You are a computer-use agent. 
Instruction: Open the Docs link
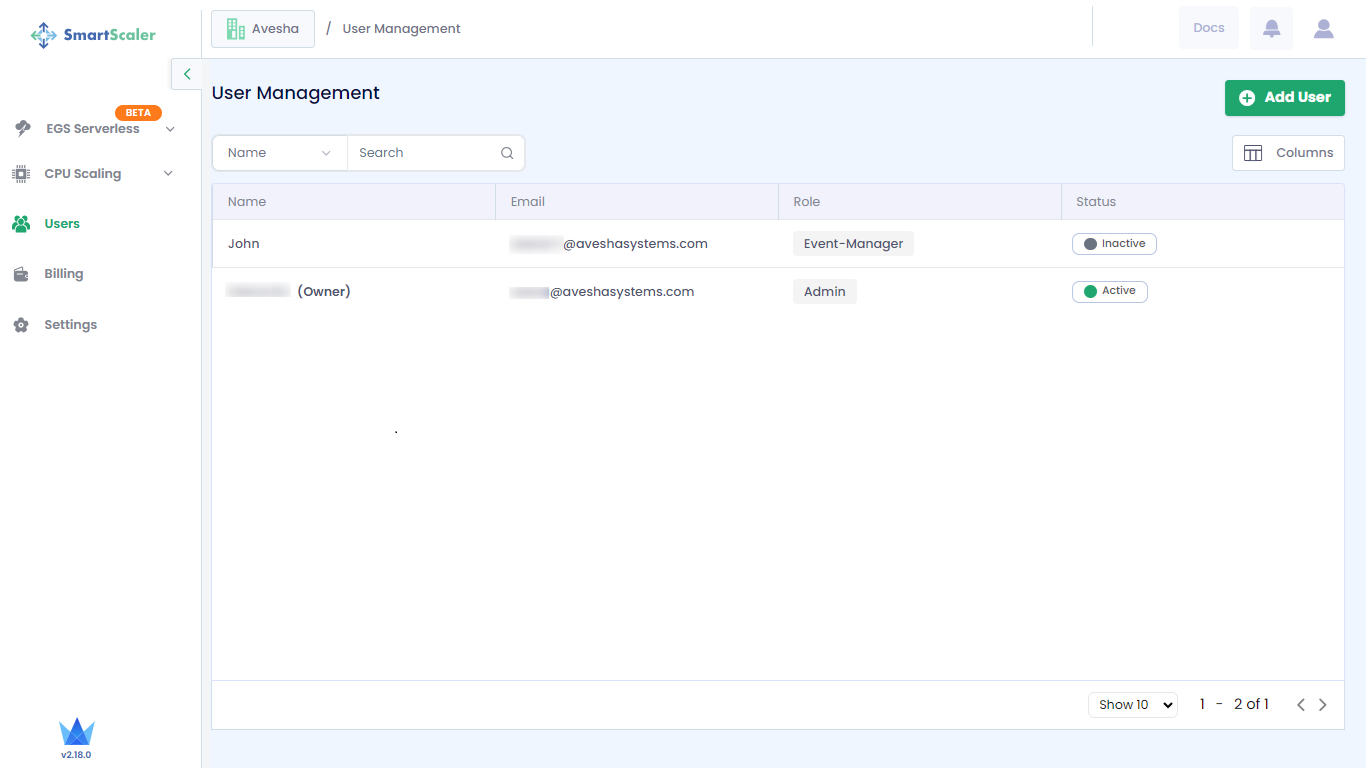(x=1208, y=28)
